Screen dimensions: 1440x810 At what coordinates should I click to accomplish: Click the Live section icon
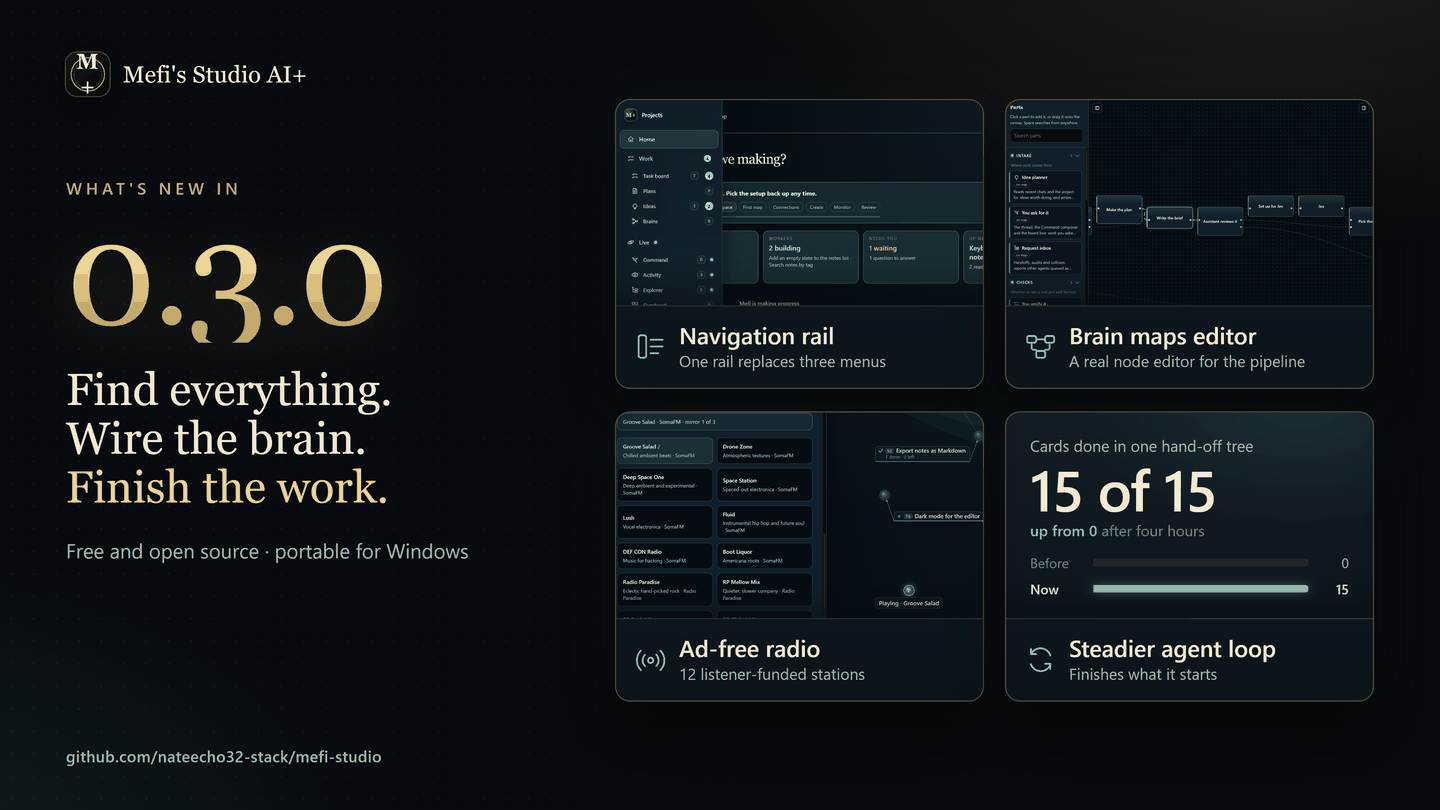(x=631, y=242)
